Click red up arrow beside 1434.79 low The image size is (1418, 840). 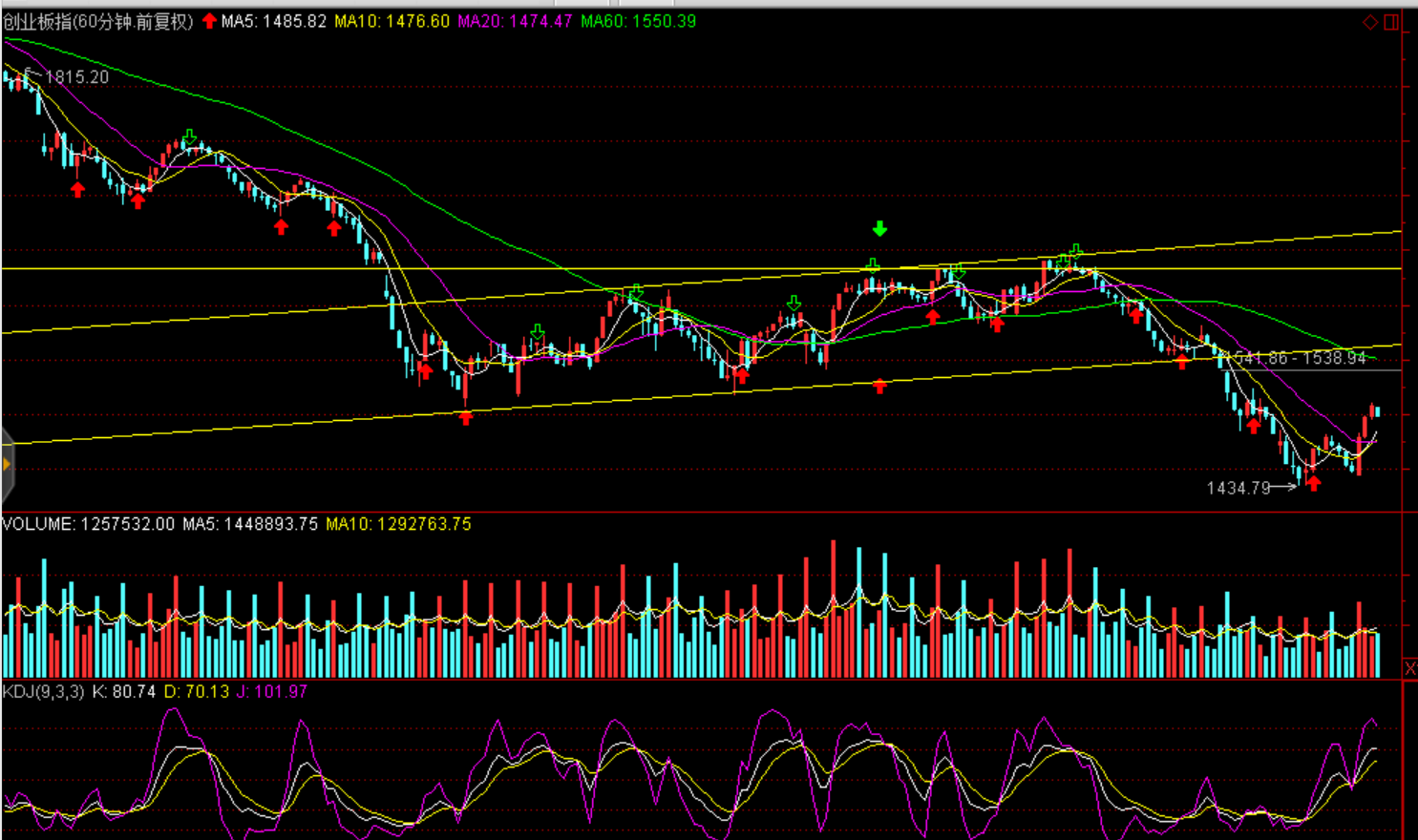click(1314, 483)
